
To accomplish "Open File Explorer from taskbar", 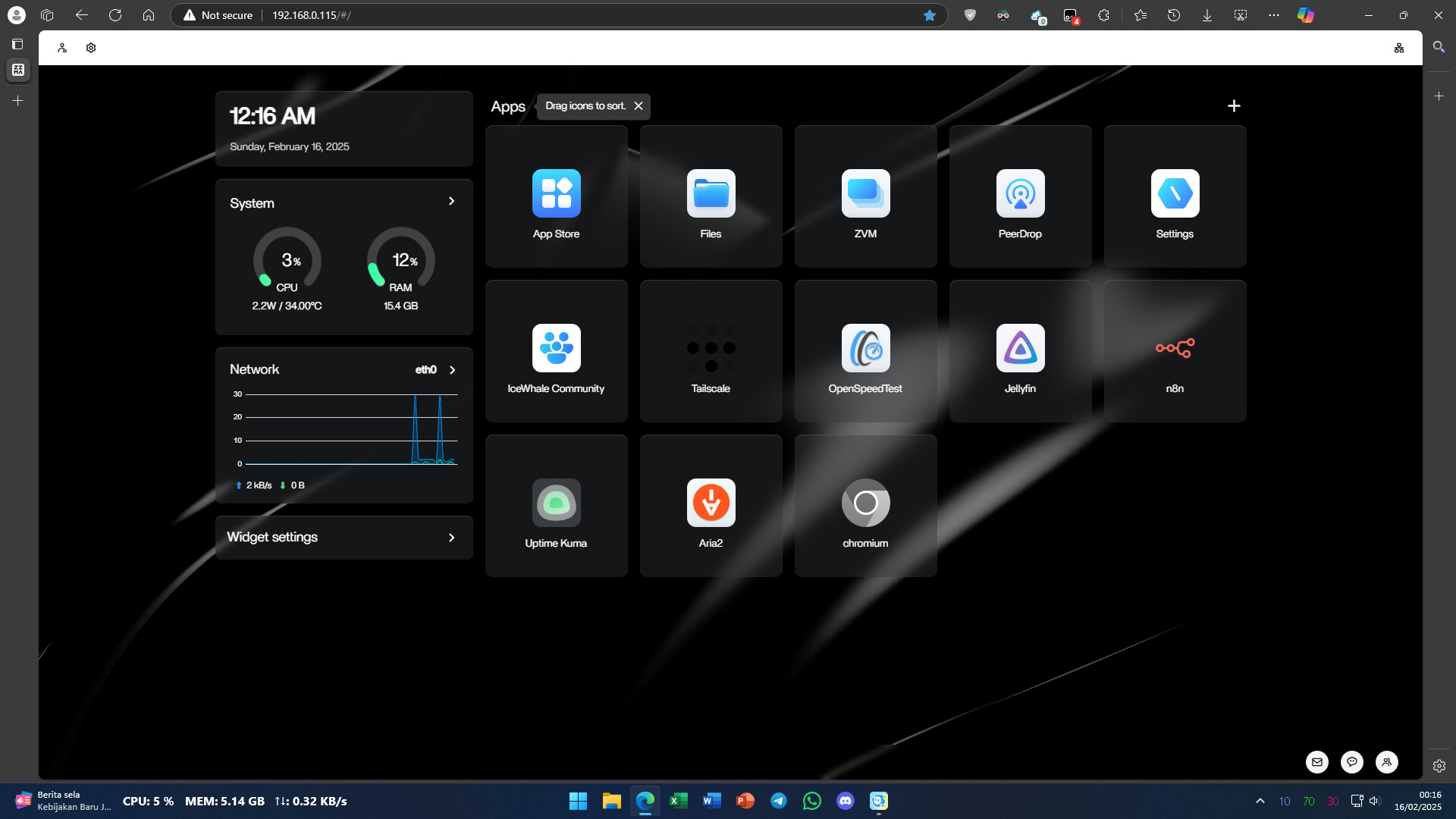I will (x=612, y=801).
